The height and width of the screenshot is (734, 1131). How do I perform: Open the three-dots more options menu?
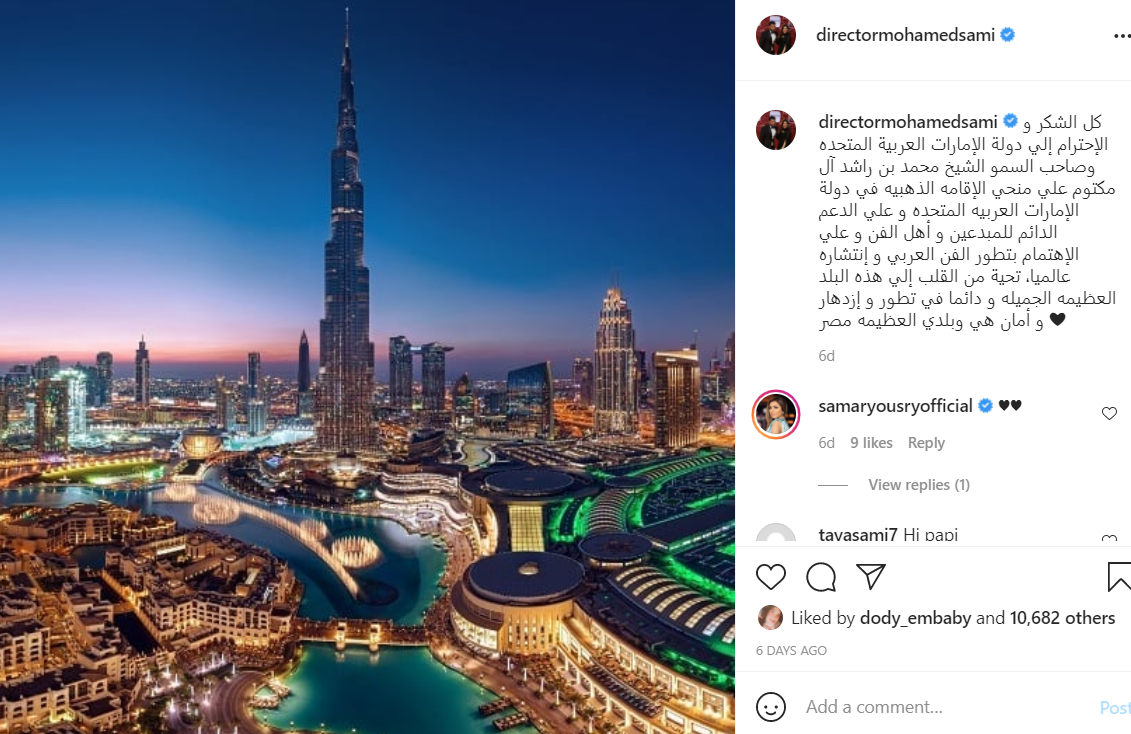1122,35
